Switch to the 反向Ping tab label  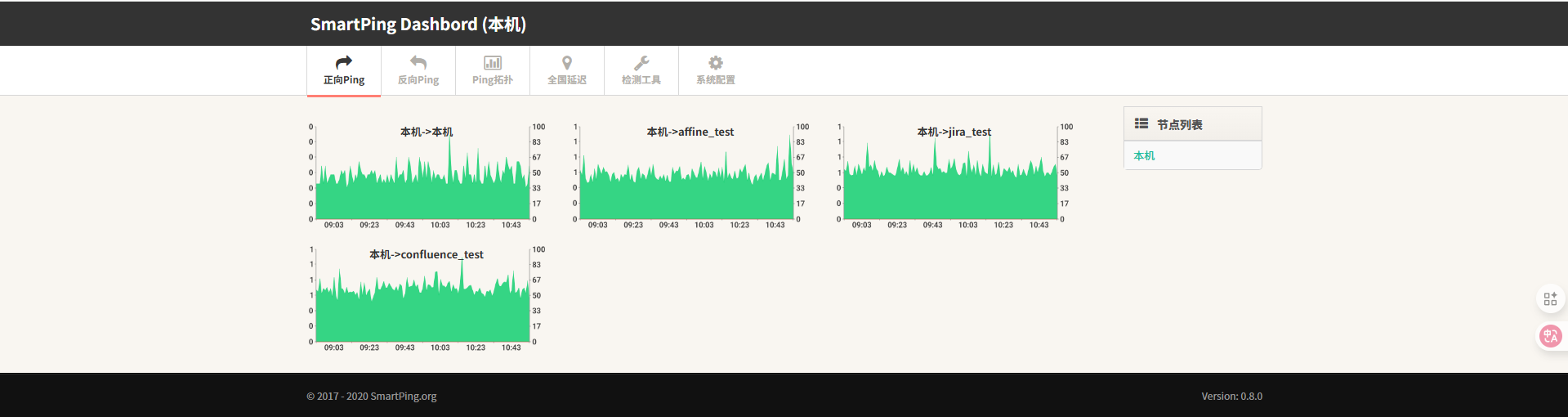[418, 80]
